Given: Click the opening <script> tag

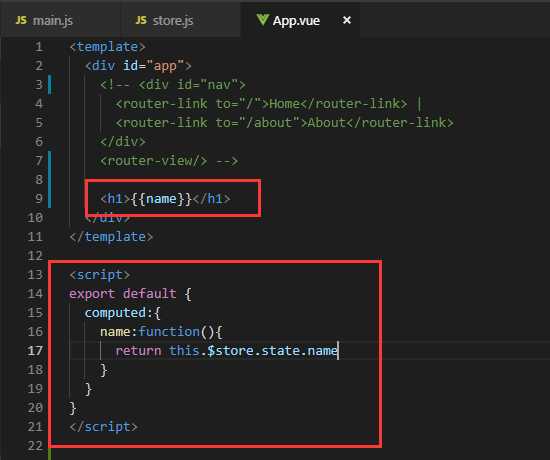Looking at the screenshot, I should 100,275.
